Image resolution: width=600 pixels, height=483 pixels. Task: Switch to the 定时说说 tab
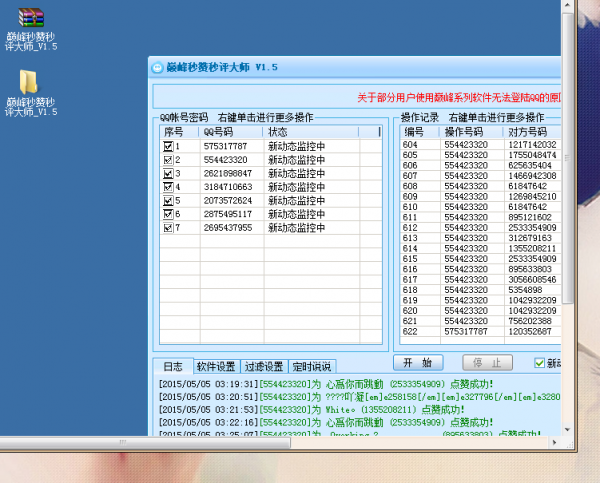[312, 367]
